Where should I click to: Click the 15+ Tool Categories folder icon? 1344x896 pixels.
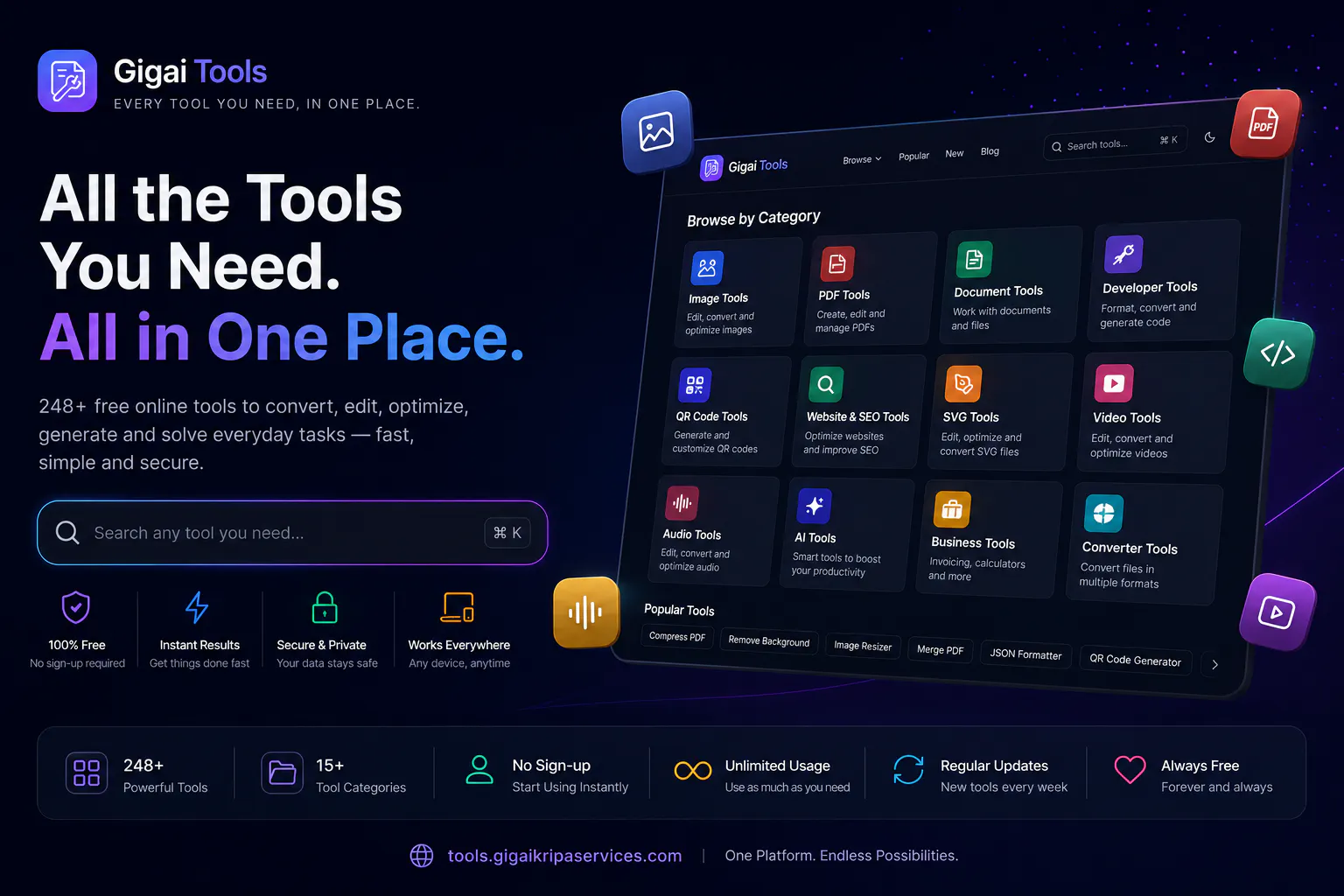coord(282,773)
